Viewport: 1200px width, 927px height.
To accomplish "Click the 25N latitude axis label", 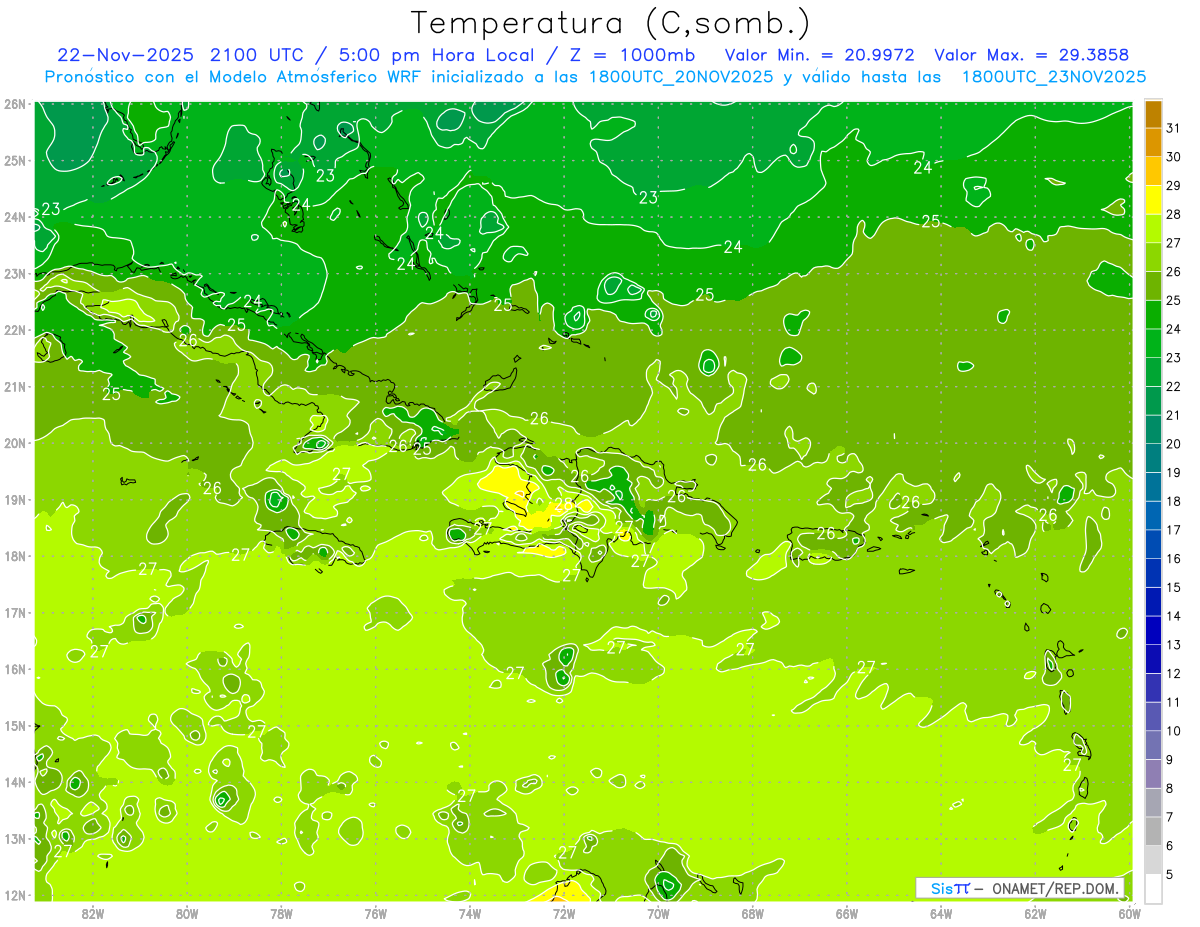I will pos(14,160).
